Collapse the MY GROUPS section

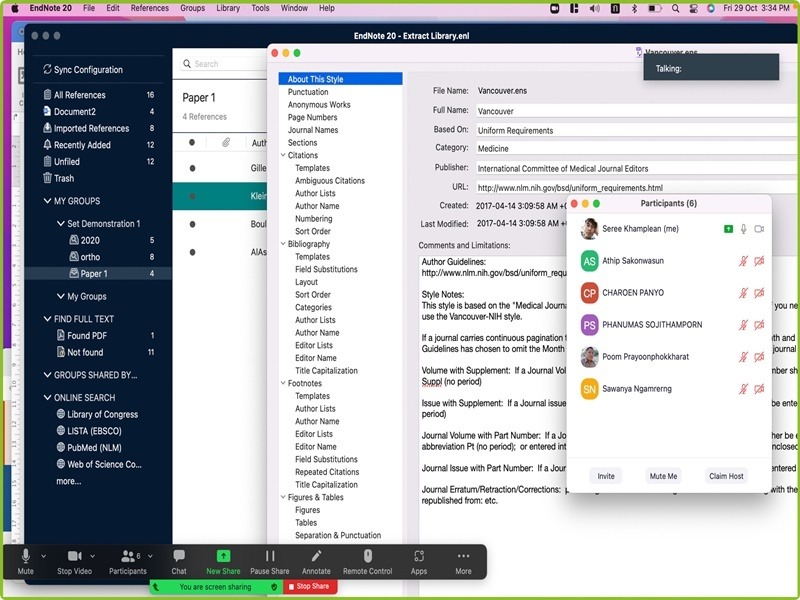tap(46, 201)
